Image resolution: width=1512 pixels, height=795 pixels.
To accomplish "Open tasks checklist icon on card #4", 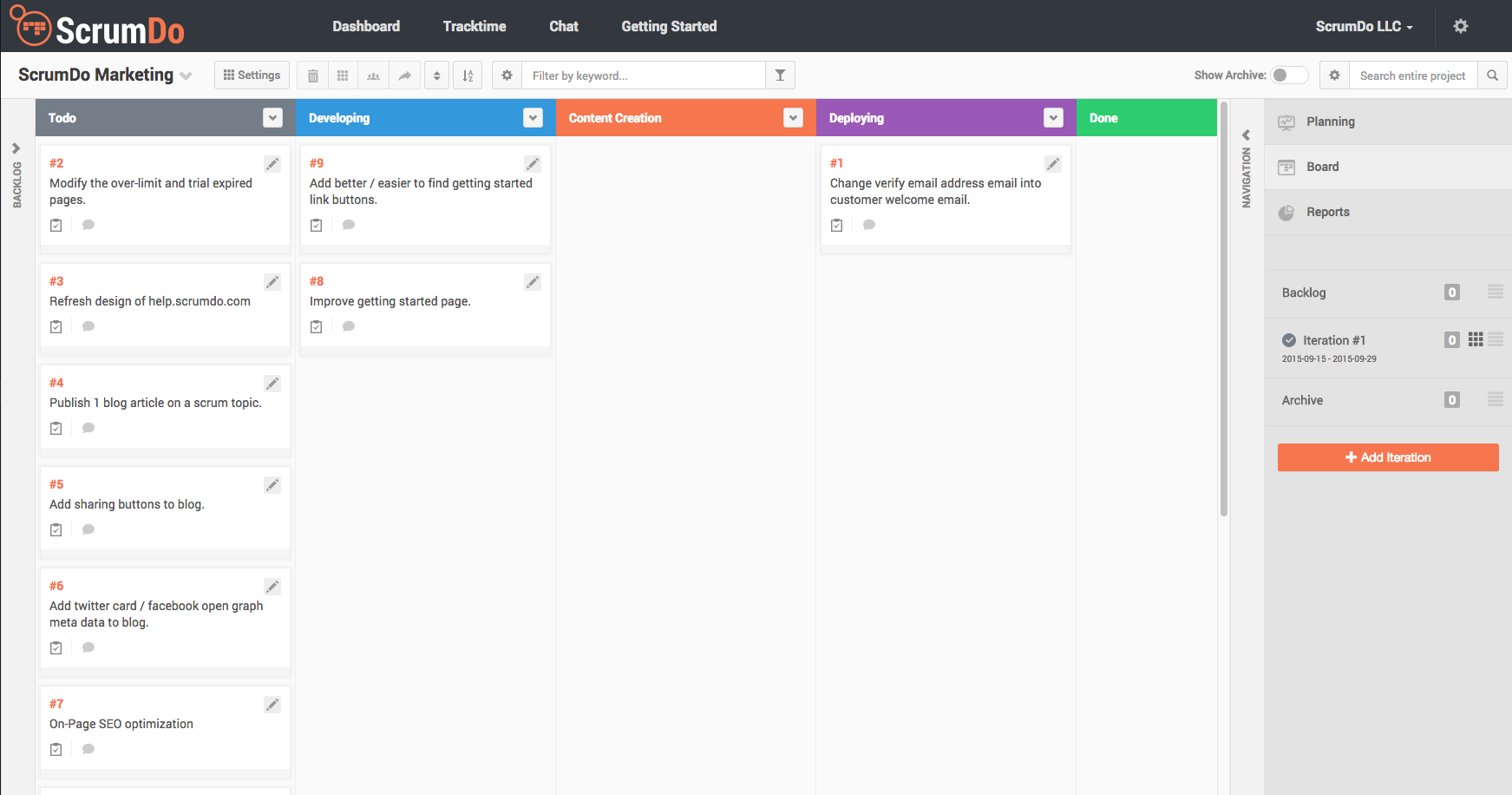I will [56, 428].
